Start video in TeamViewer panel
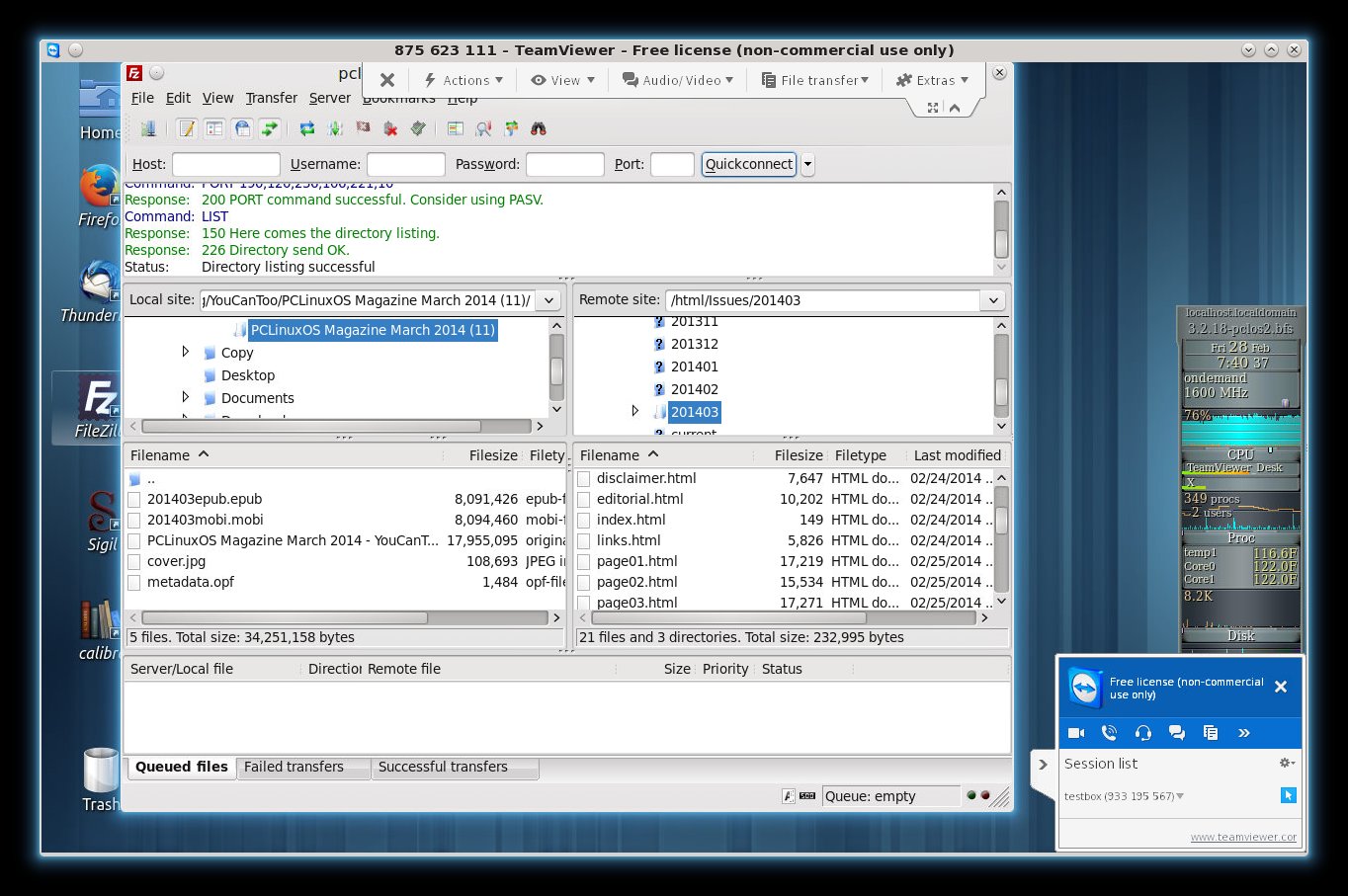This screenshot has width=1348, height=896. coord(1076,732)
